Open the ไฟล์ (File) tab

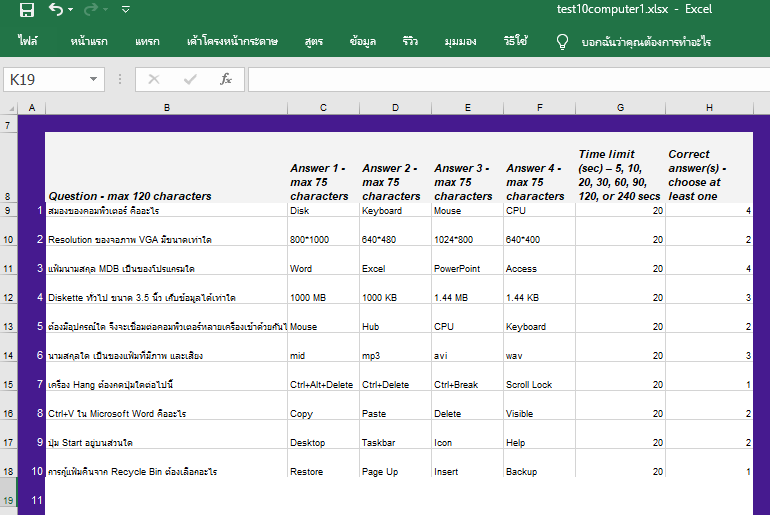pos(28,42)
